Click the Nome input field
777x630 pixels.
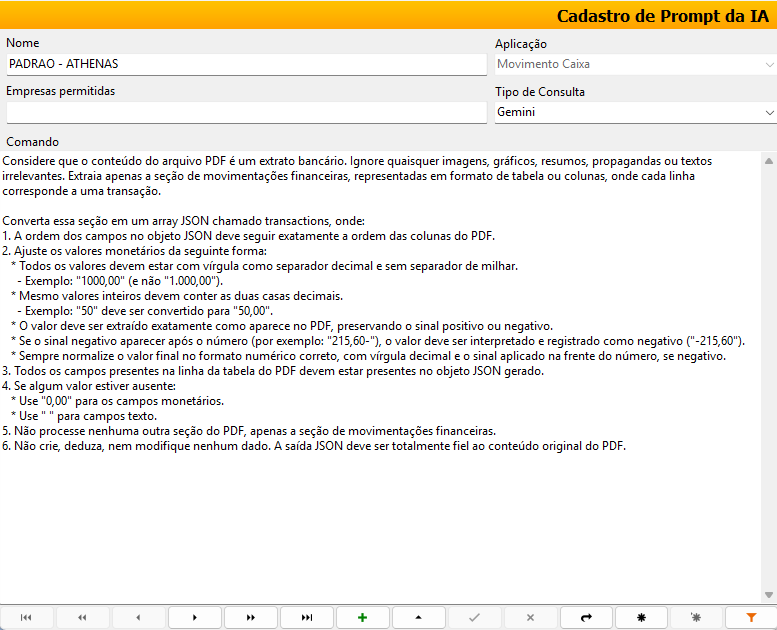click(x=245, y=64)
